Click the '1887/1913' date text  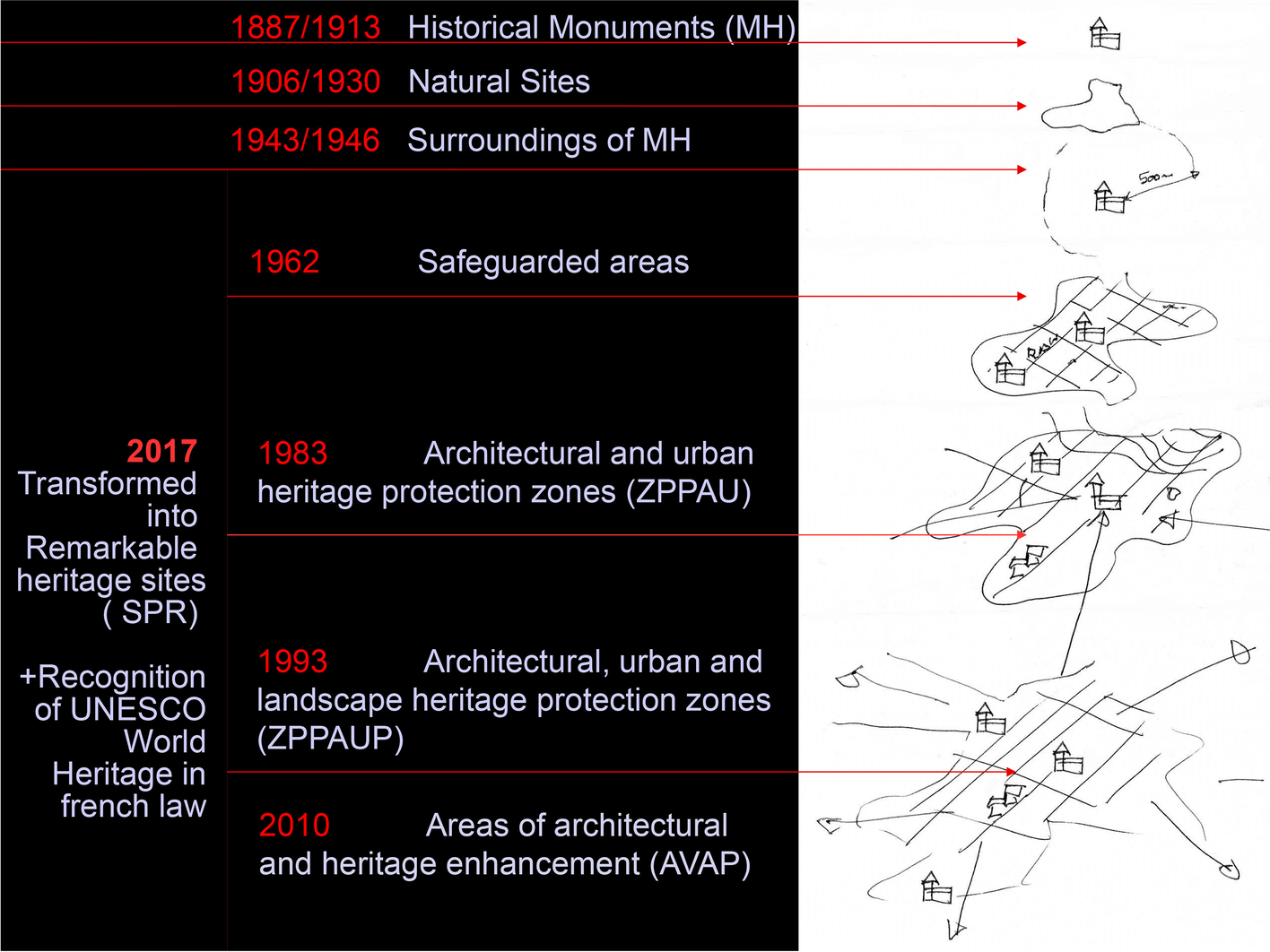306,28
